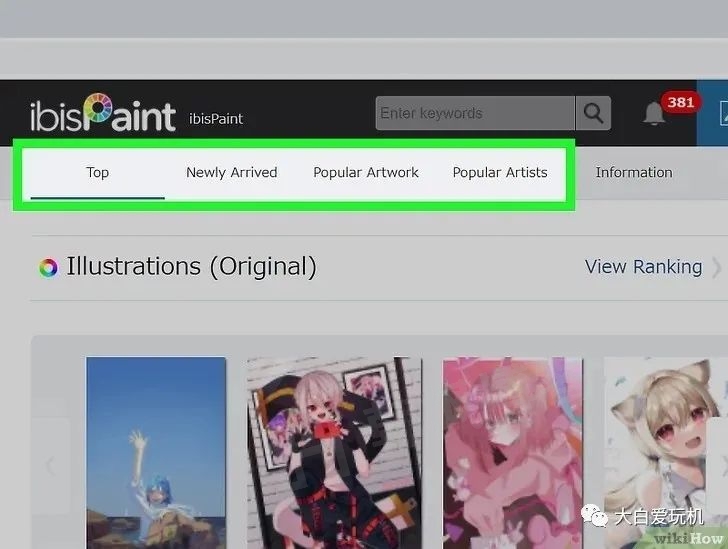
Task: Open notifications via the bell icon
Action: click(654, 114)
